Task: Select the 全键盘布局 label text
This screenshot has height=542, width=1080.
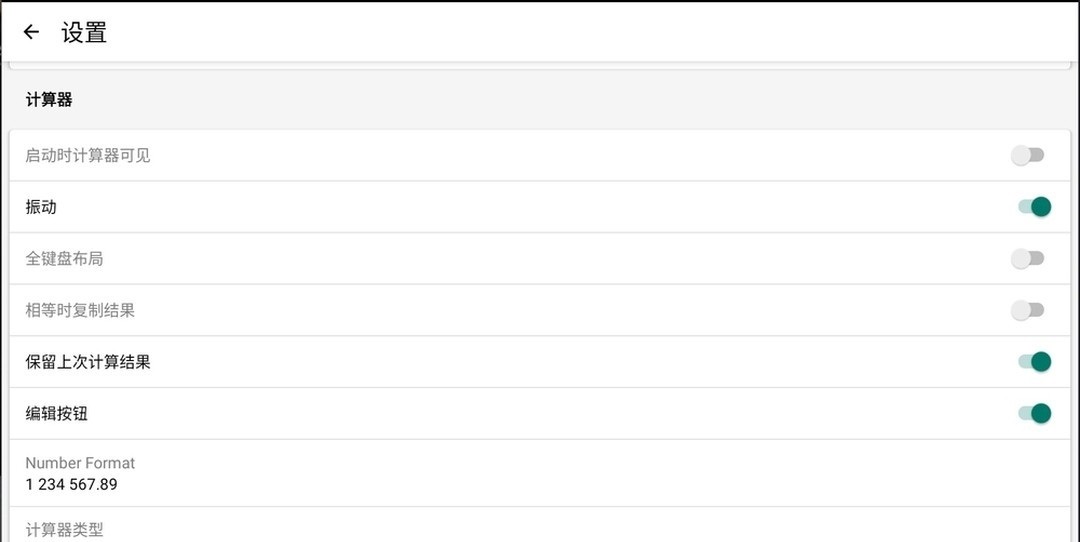Action: tap(64, 259)
